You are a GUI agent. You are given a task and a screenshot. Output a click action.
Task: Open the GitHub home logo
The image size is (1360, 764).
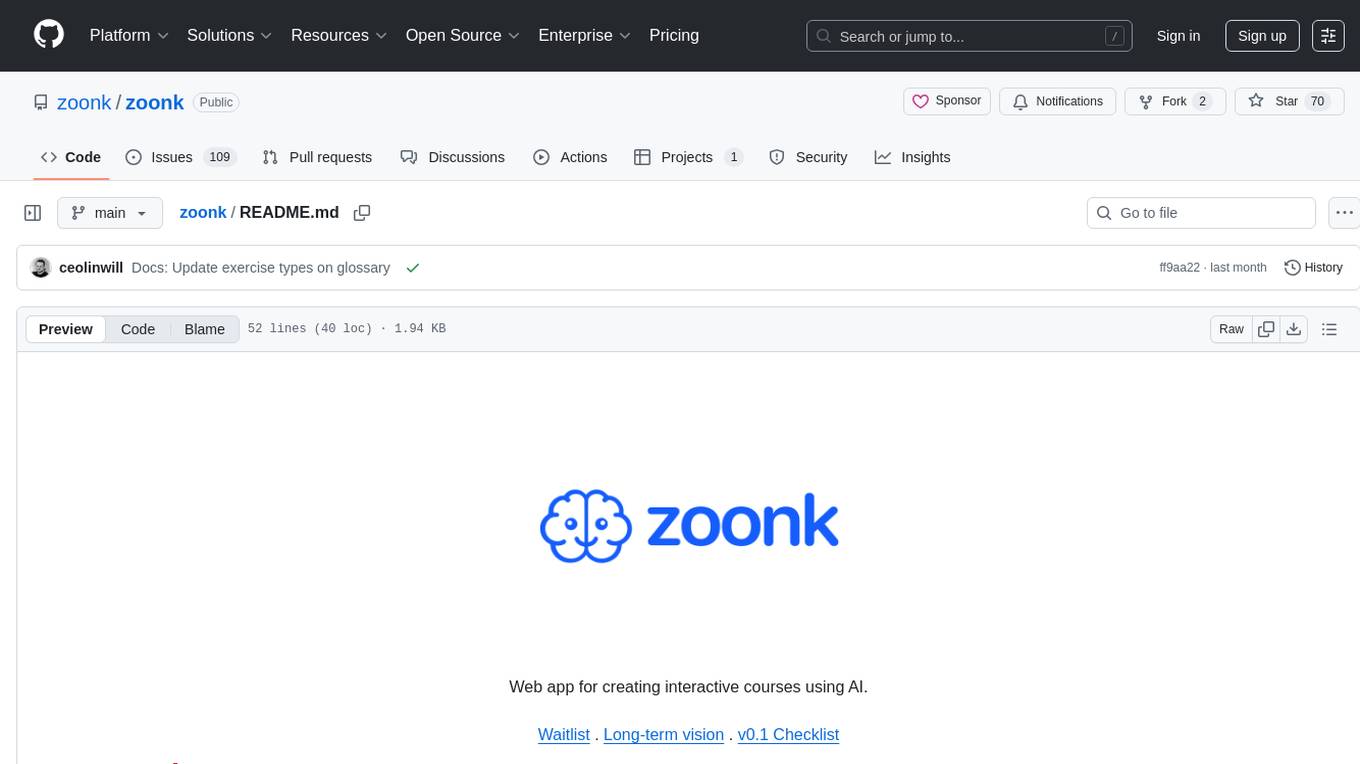click(x=49, y=35)
